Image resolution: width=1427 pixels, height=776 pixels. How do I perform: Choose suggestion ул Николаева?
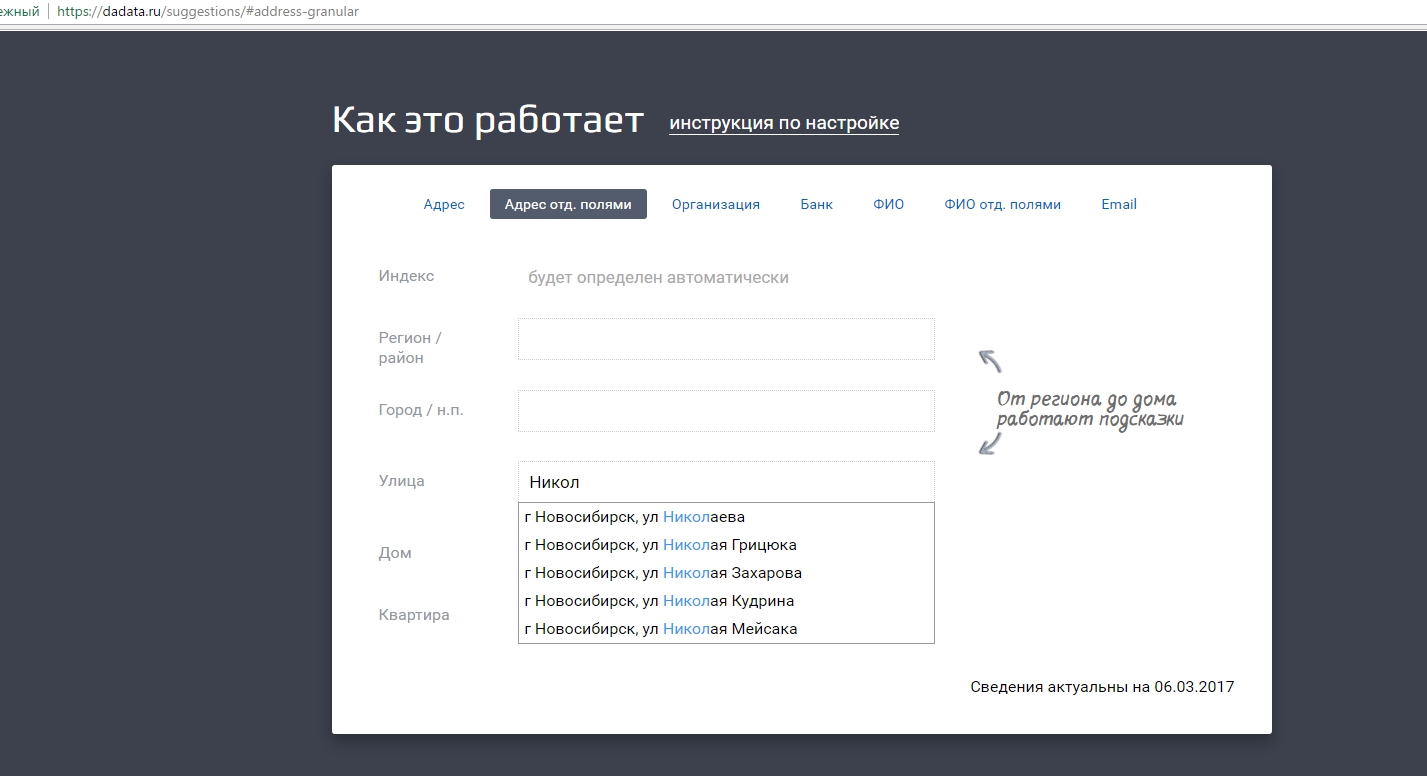click(726, 517)
